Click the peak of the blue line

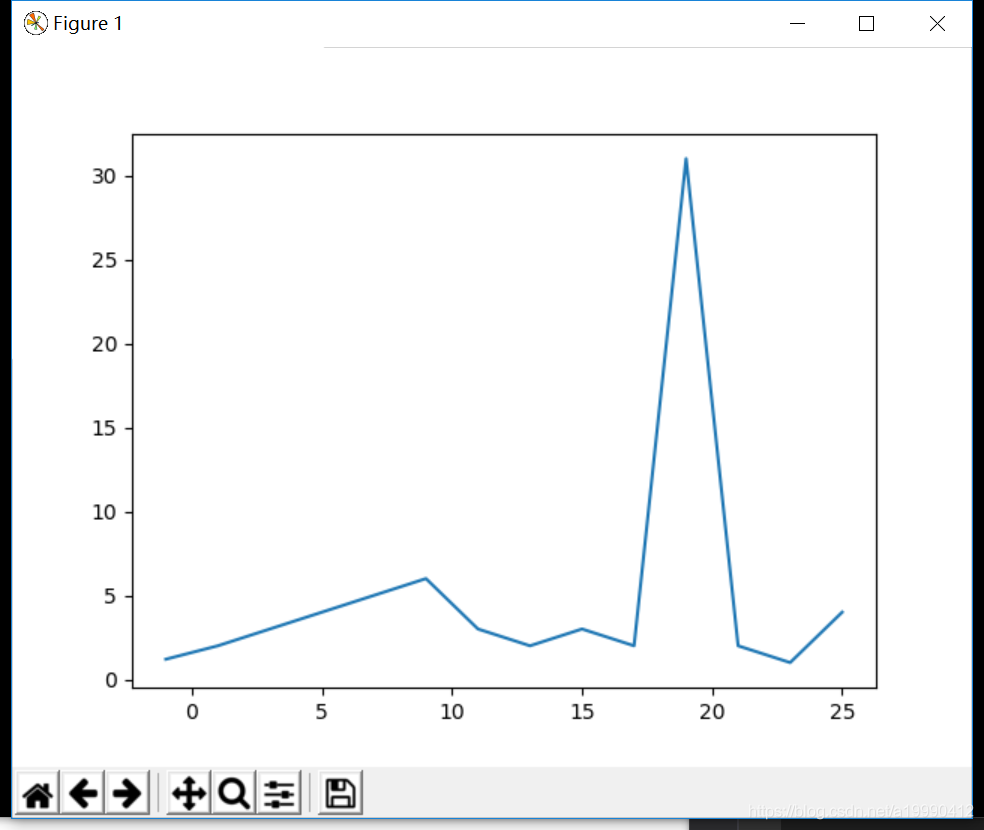tap(686, 159)
